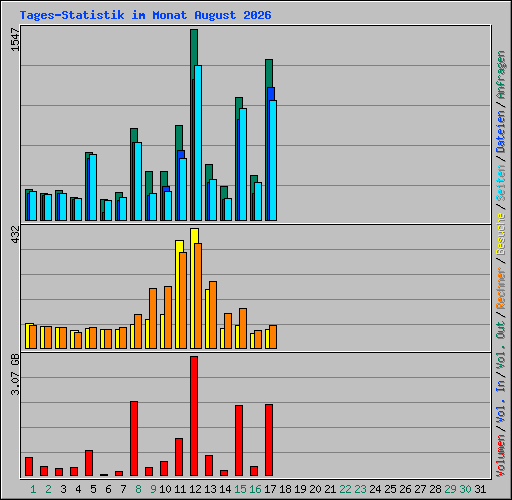Click day label '1' on the x-axis
Screen dimensions: 512x500
point(33,489)
